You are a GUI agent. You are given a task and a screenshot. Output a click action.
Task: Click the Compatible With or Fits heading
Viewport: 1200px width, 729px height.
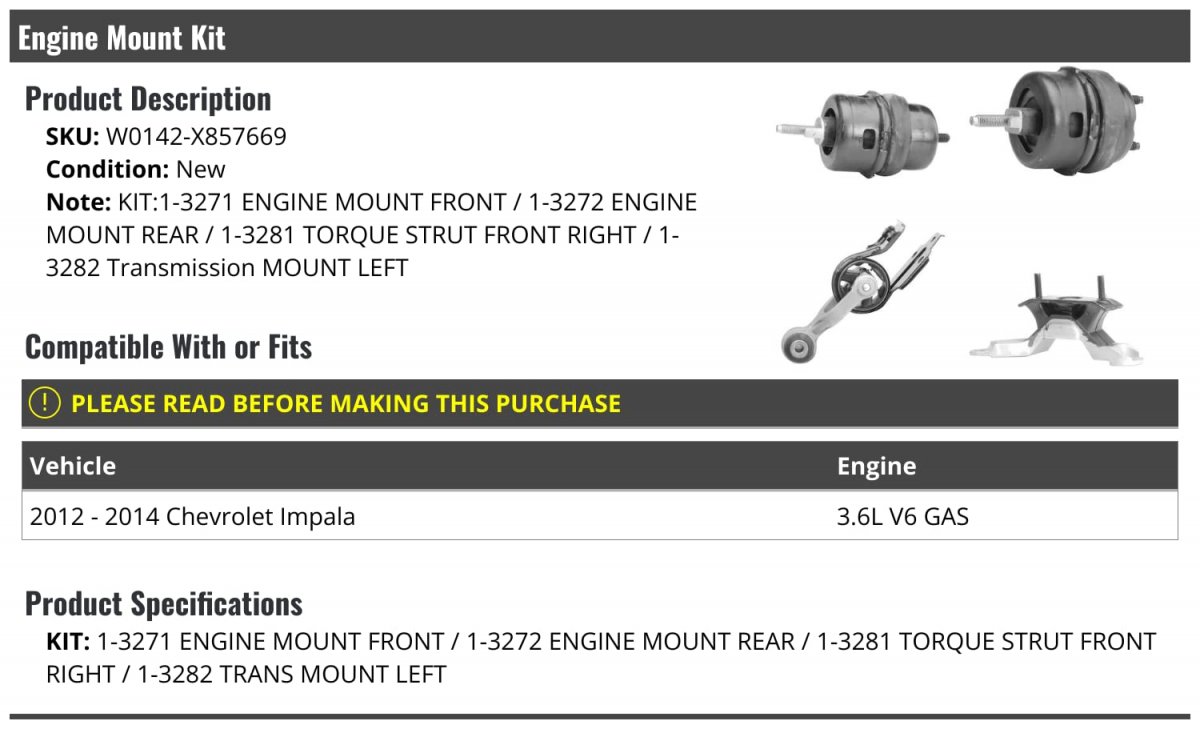pyautogui.click(x=168, y=347)
